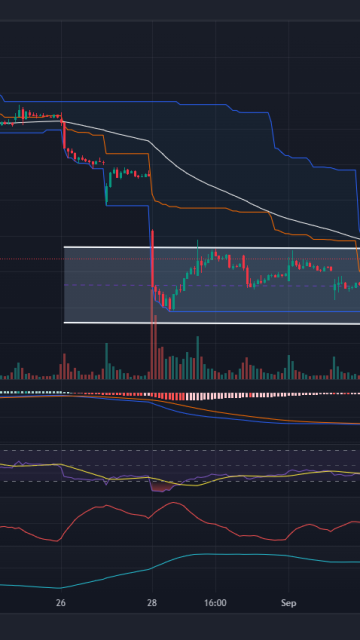The width and height of the screenshot is (360, 640).
Task: Click the large red candle on the 28th
Action: coord(153,259)
